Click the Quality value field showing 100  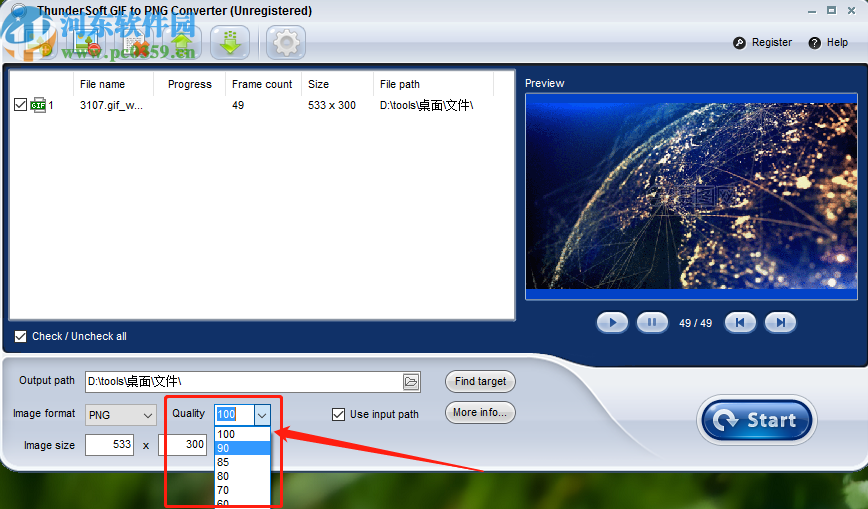coord(234,414)
